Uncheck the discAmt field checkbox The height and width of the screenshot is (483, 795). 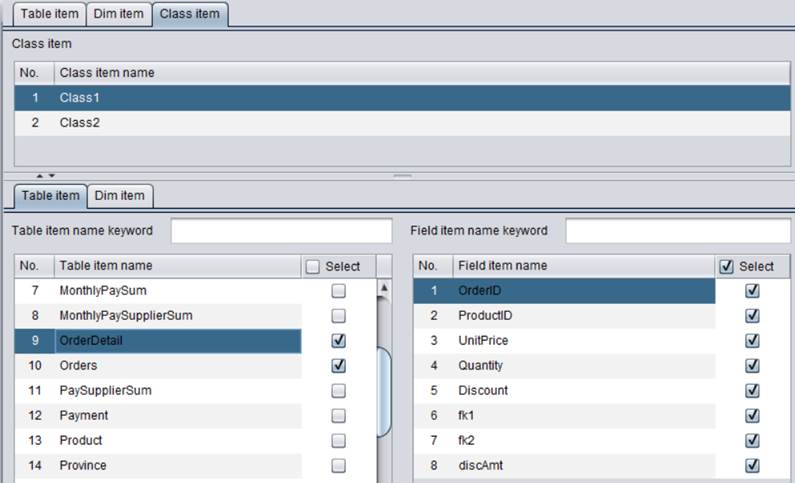[752, 466]
